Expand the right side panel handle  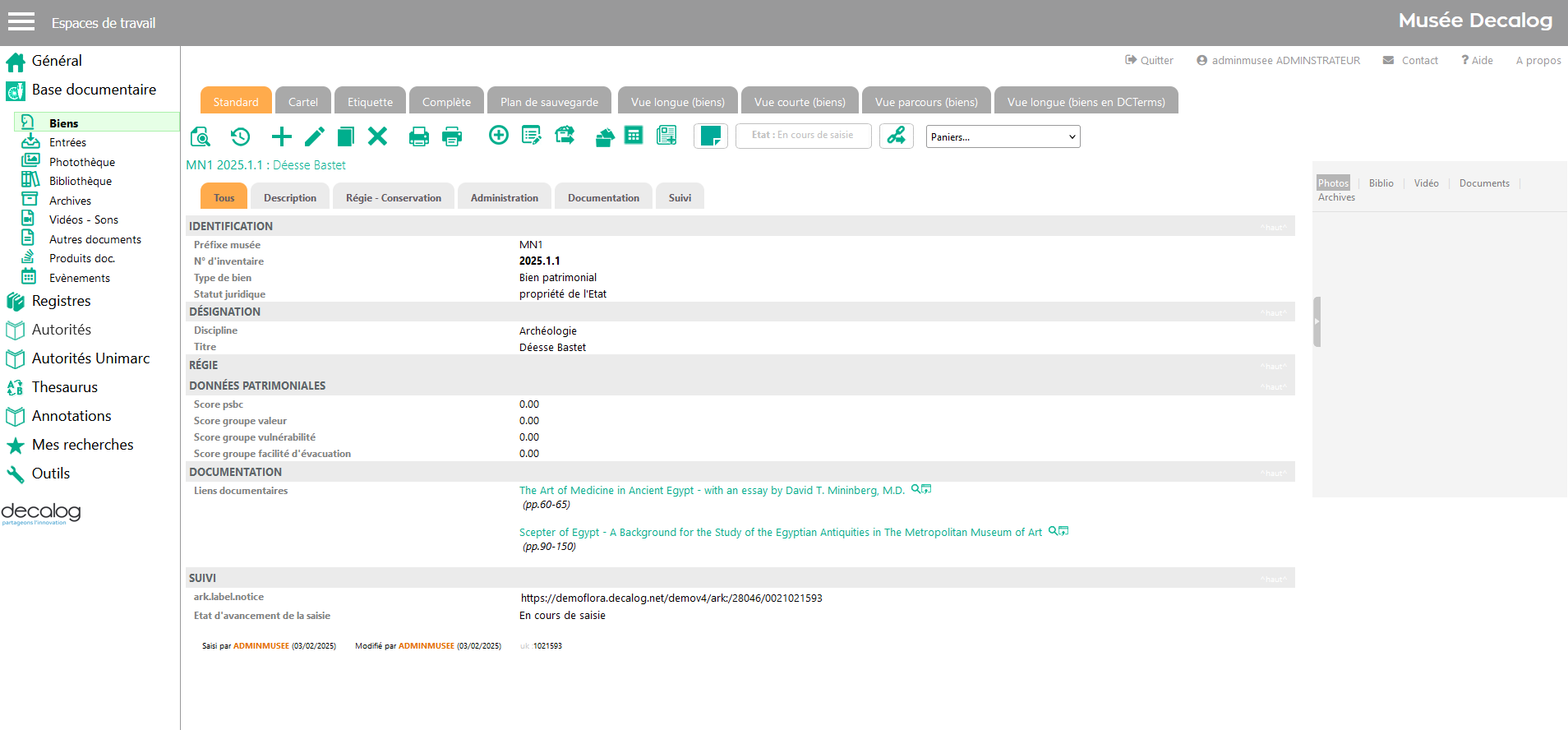click(x=1317, y=321)
